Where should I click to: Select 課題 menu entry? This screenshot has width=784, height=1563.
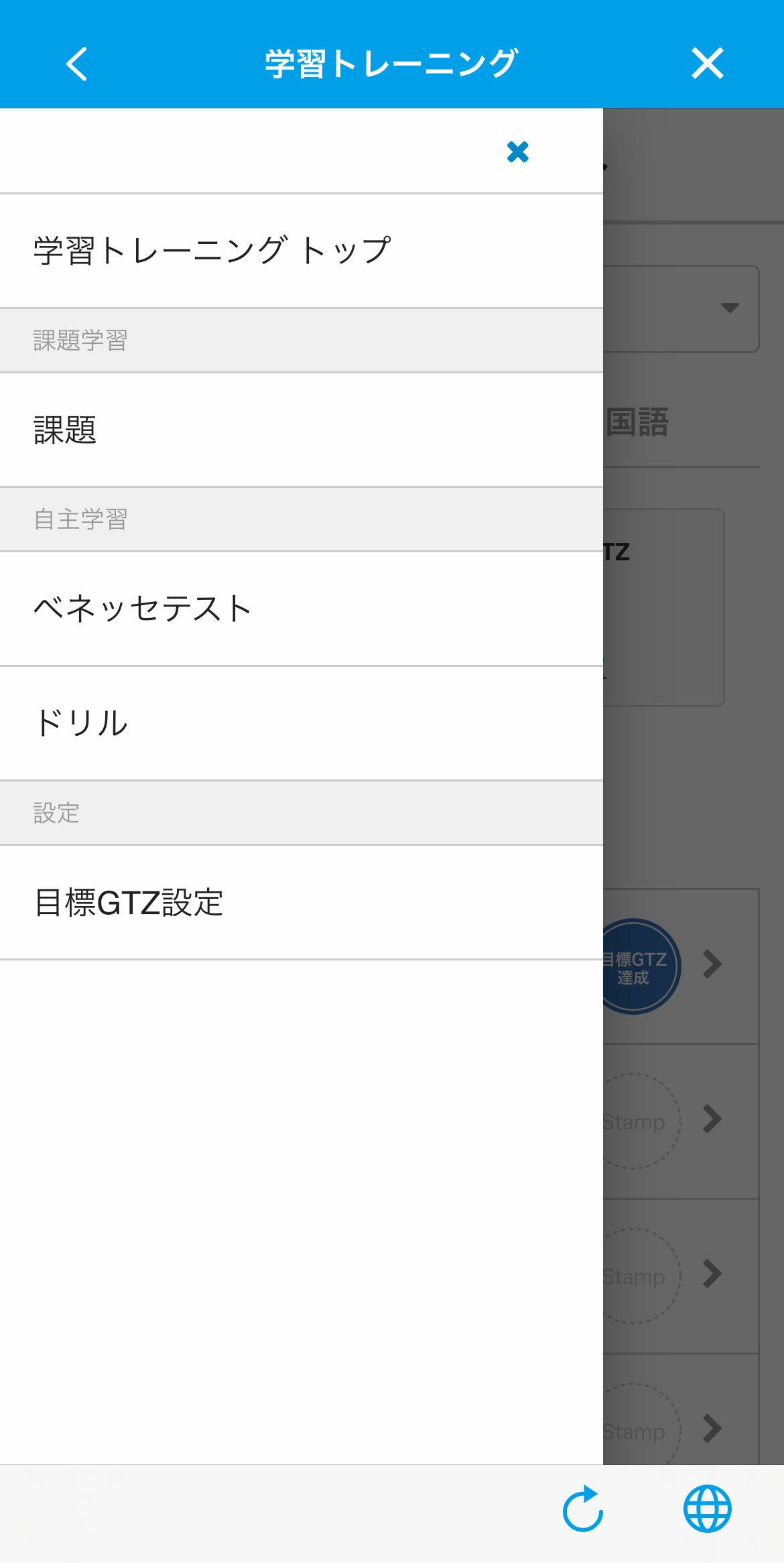click(302, 430)
